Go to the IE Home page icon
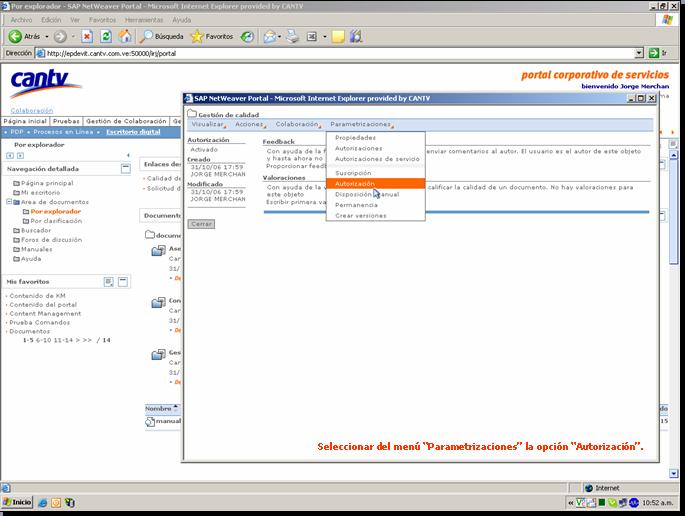Screen dimensions: 685x516 125,37
